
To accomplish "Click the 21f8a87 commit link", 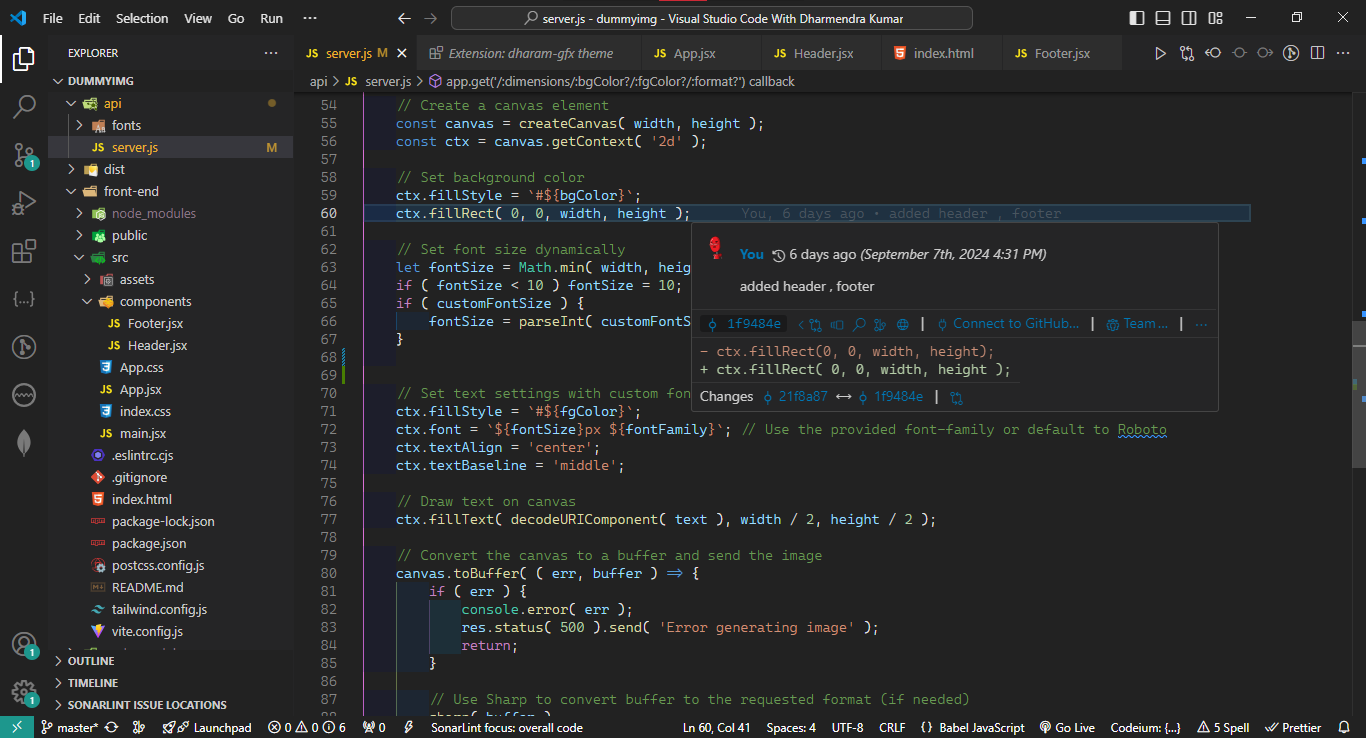I will click(795, 397).
